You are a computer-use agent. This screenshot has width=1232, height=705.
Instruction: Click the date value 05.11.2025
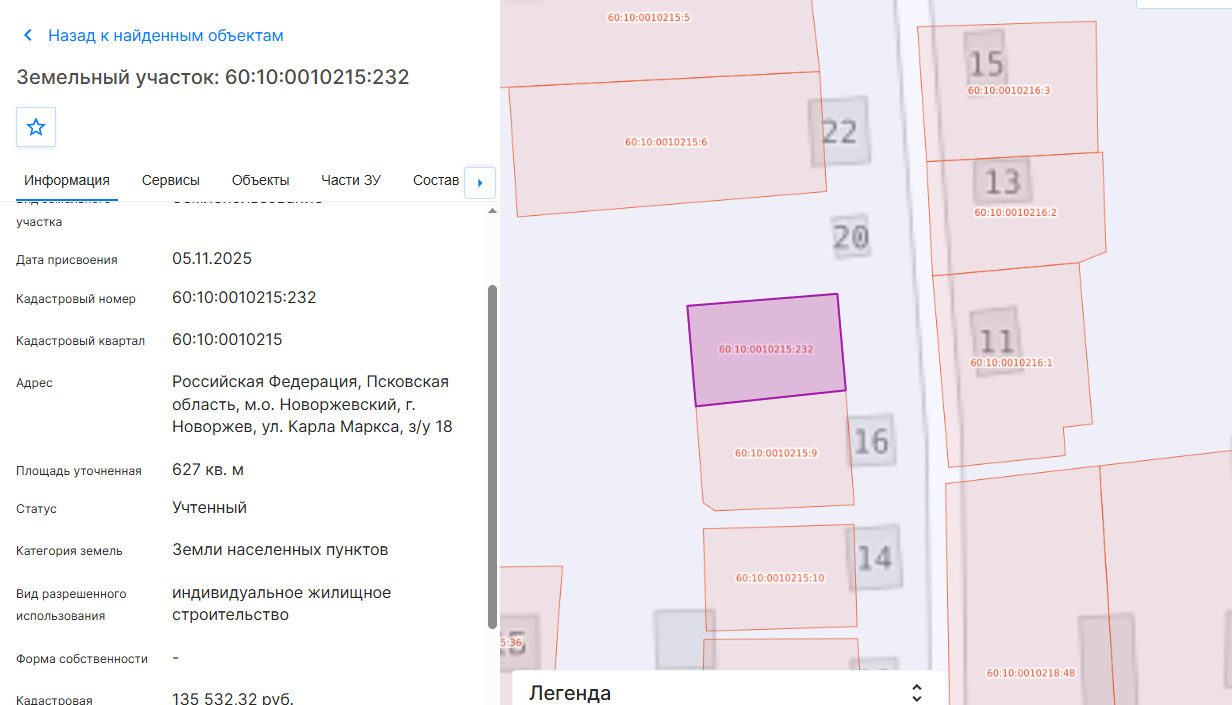[212, 259]
